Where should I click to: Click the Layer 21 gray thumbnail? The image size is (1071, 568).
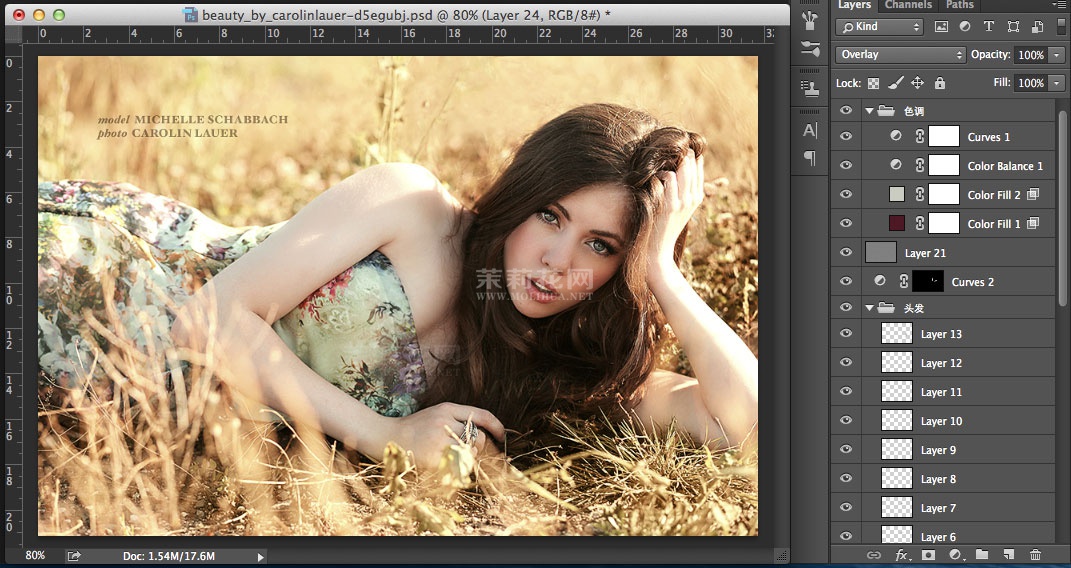pyautogui.click(x=880, y=252)
